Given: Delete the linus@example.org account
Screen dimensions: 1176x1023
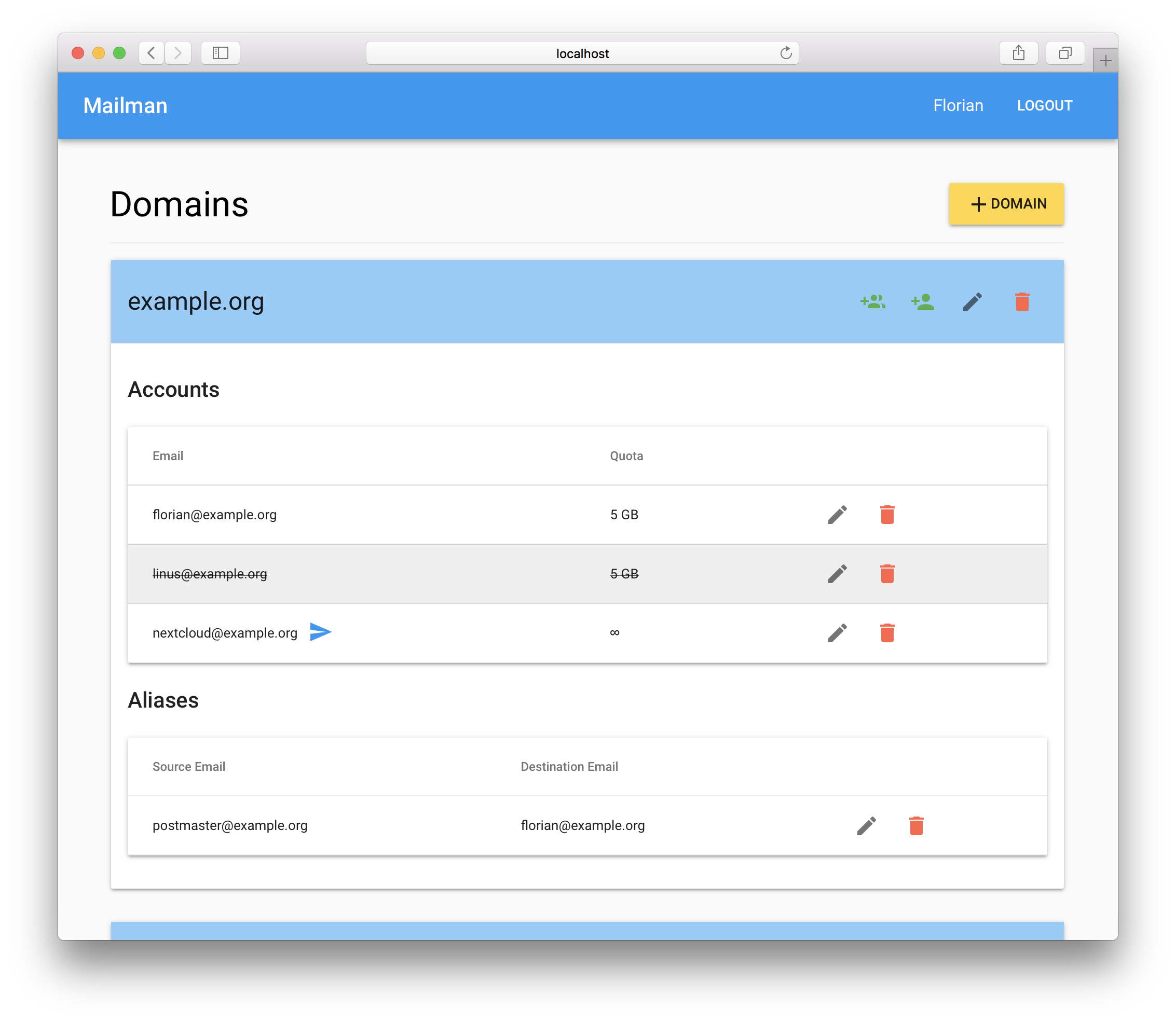Looking at the screenshot, I should pos(887,574).
